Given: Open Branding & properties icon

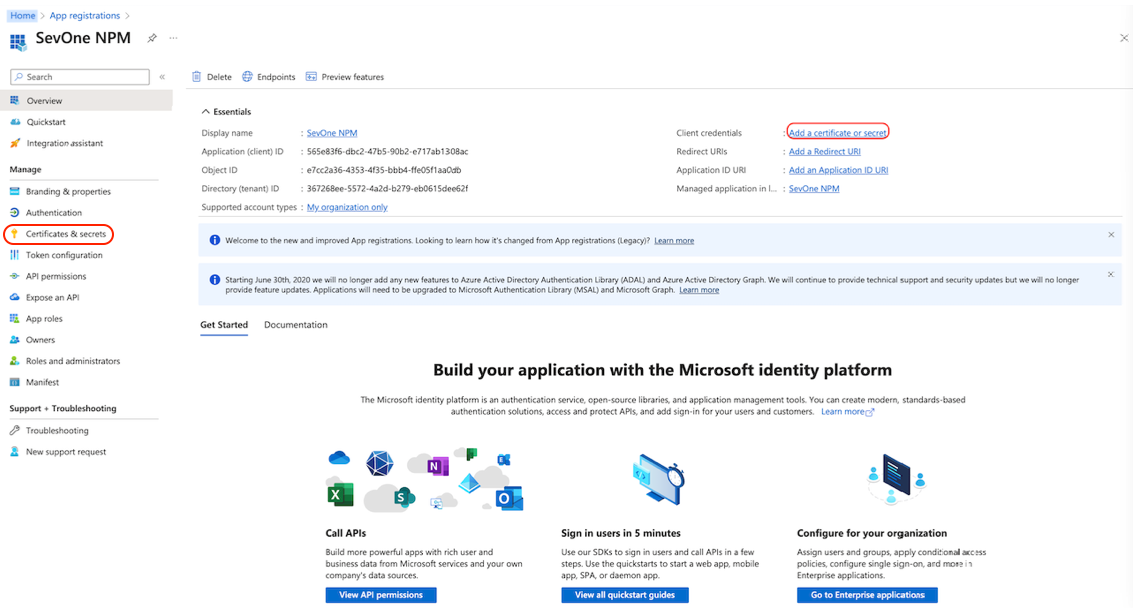Looking at the screenshot, I should click(x=14, y=192).
